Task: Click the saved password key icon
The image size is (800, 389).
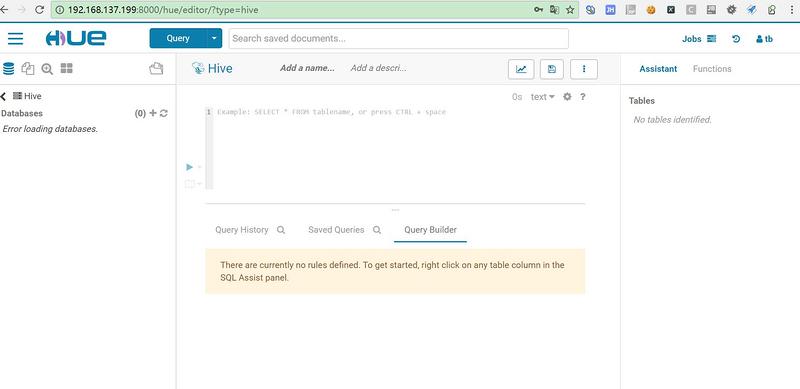Action: click(x=538, y=10)
